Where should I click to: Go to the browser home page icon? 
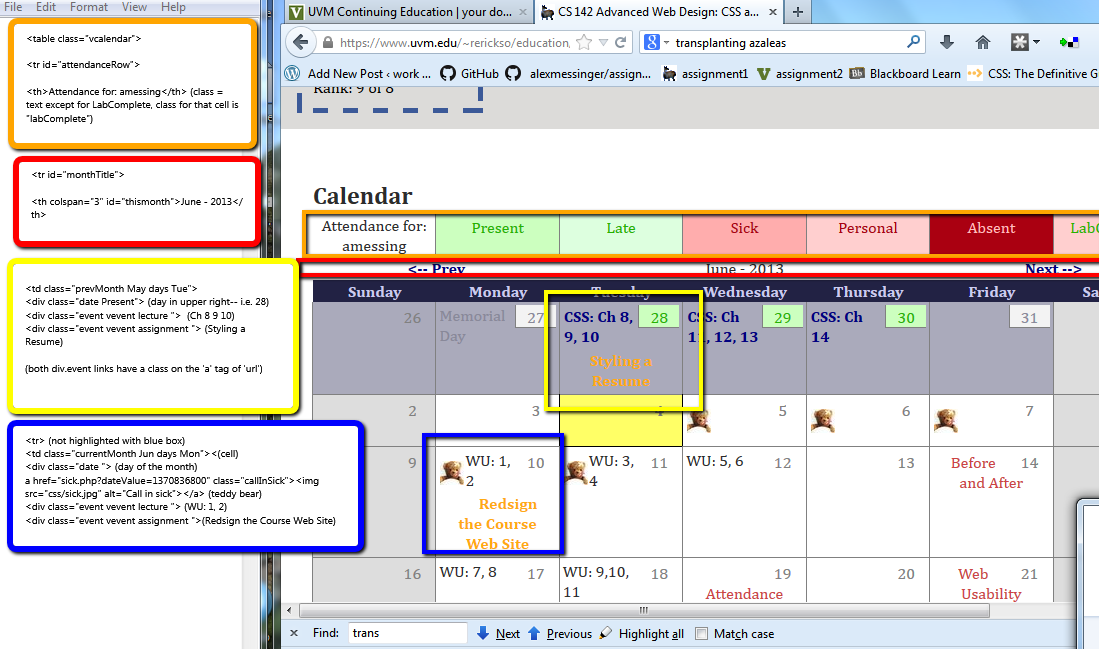pos(983,42)
